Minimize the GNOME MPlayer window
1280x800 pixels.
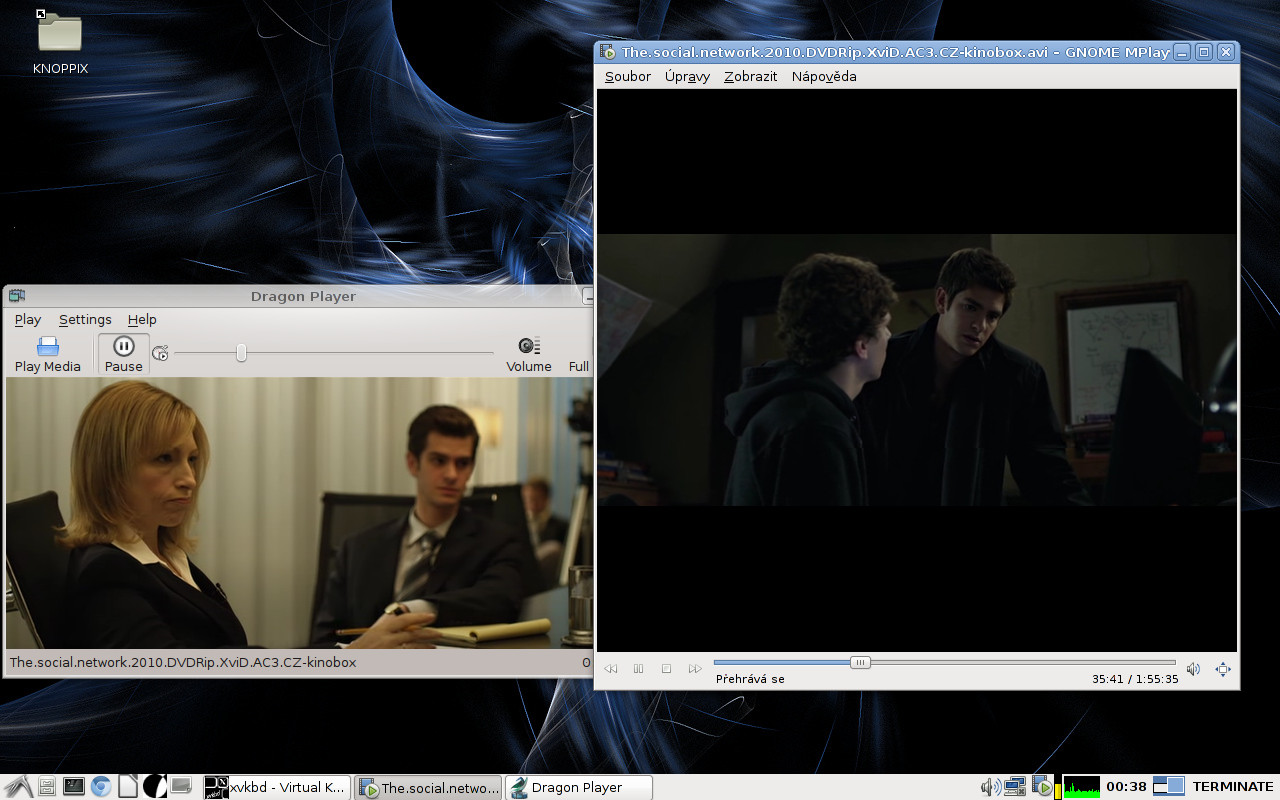click(1182, 52)
